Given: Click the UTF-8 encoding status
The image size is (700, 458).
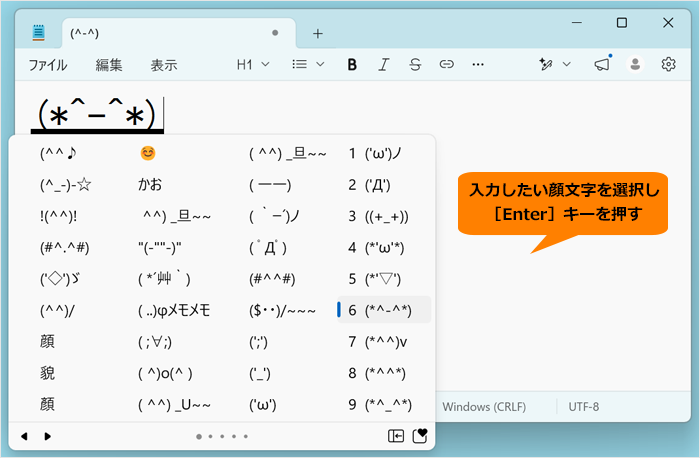Looking at the screenshot, I should pyautogui.click(x=583, y=407).
